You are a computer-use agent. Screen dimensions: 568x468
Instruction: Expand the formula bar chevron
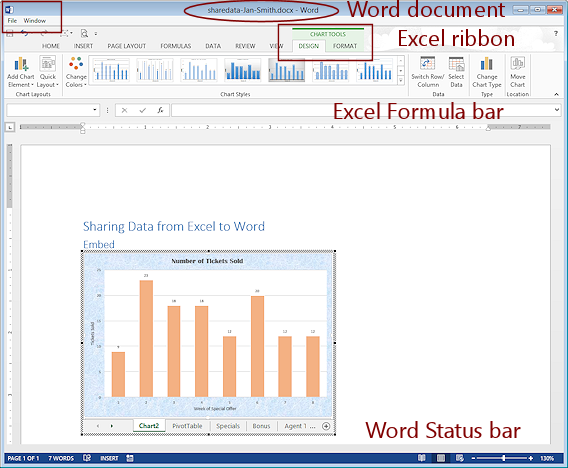coord(557,109)
